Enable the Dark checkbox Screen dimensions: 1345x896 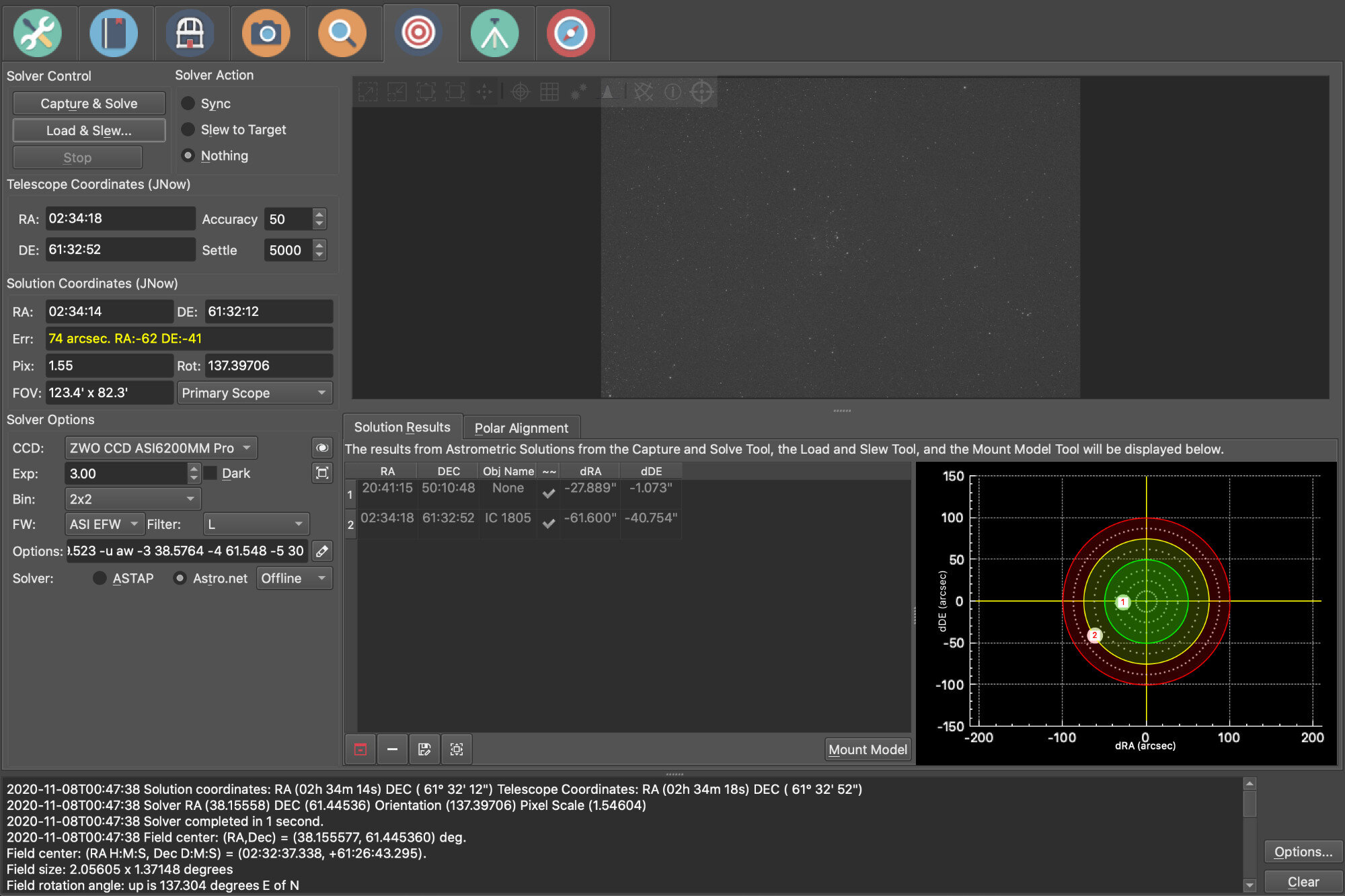(x=211, y=473)
